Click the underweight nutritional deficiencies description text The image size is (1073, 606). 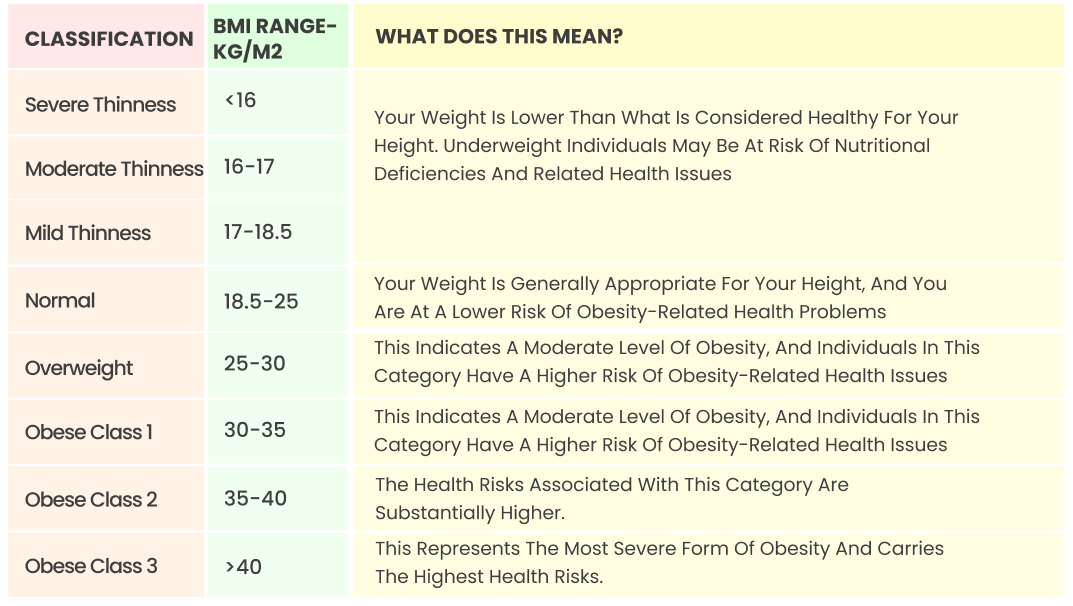[666, 146]
